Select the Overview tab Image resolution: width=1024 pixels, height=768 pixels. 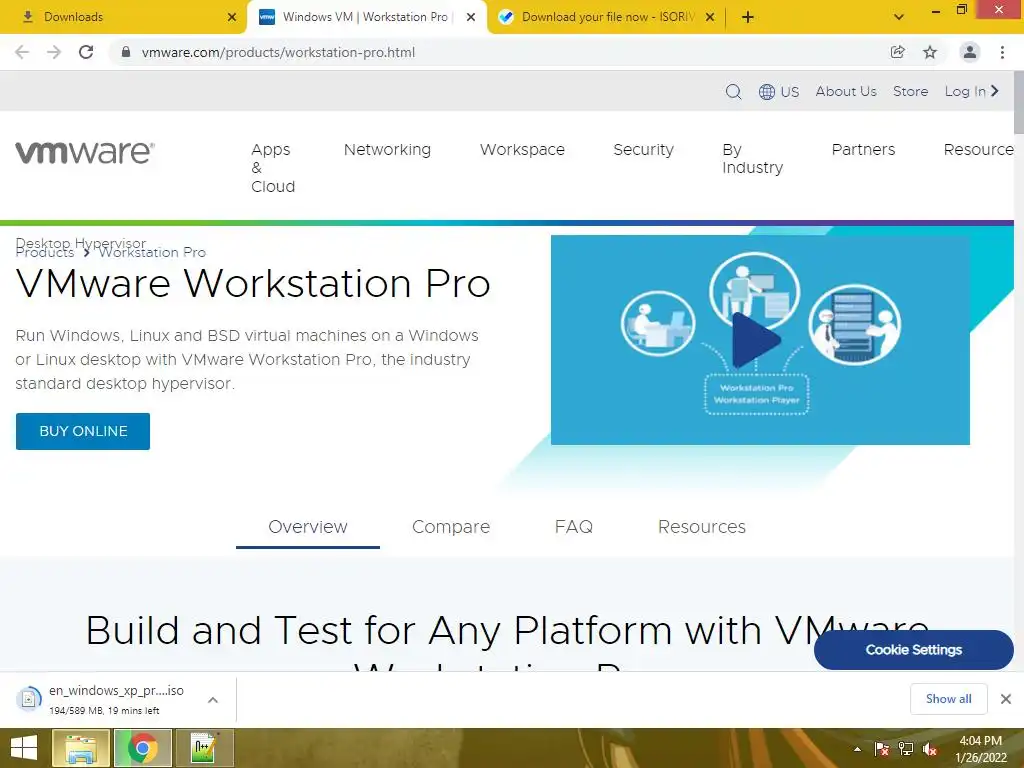308,526
